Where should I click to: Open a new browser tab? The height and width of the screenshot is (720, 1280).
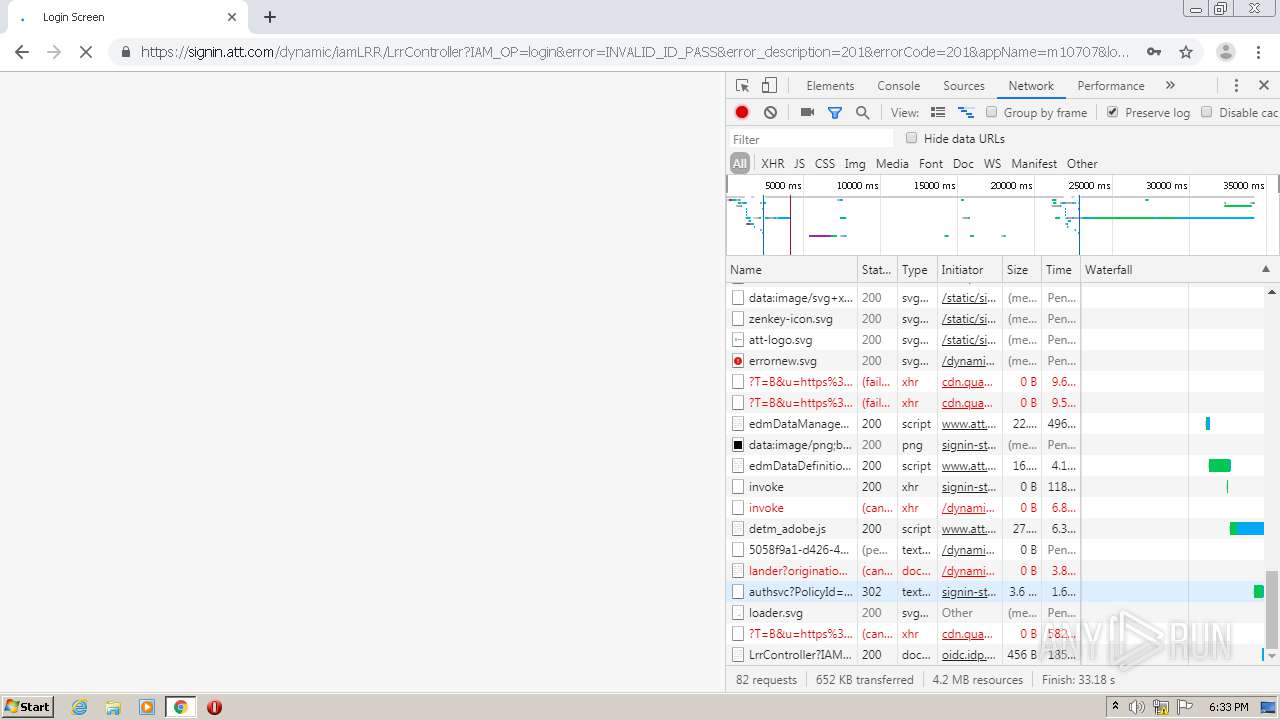270,17
